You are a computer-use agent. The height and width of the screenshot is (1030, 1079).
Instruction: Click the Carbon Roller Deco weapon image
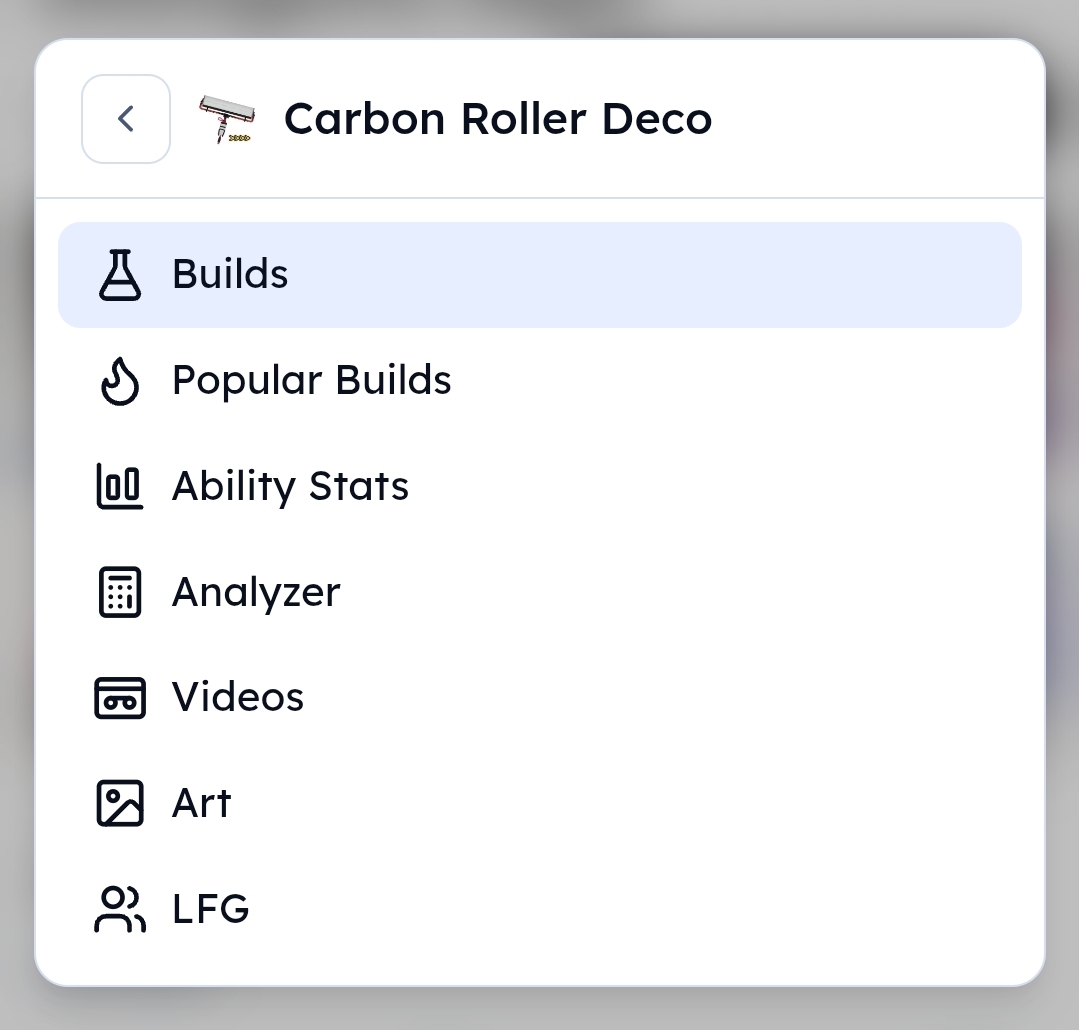pyautogui.click(x=227, y=119)
